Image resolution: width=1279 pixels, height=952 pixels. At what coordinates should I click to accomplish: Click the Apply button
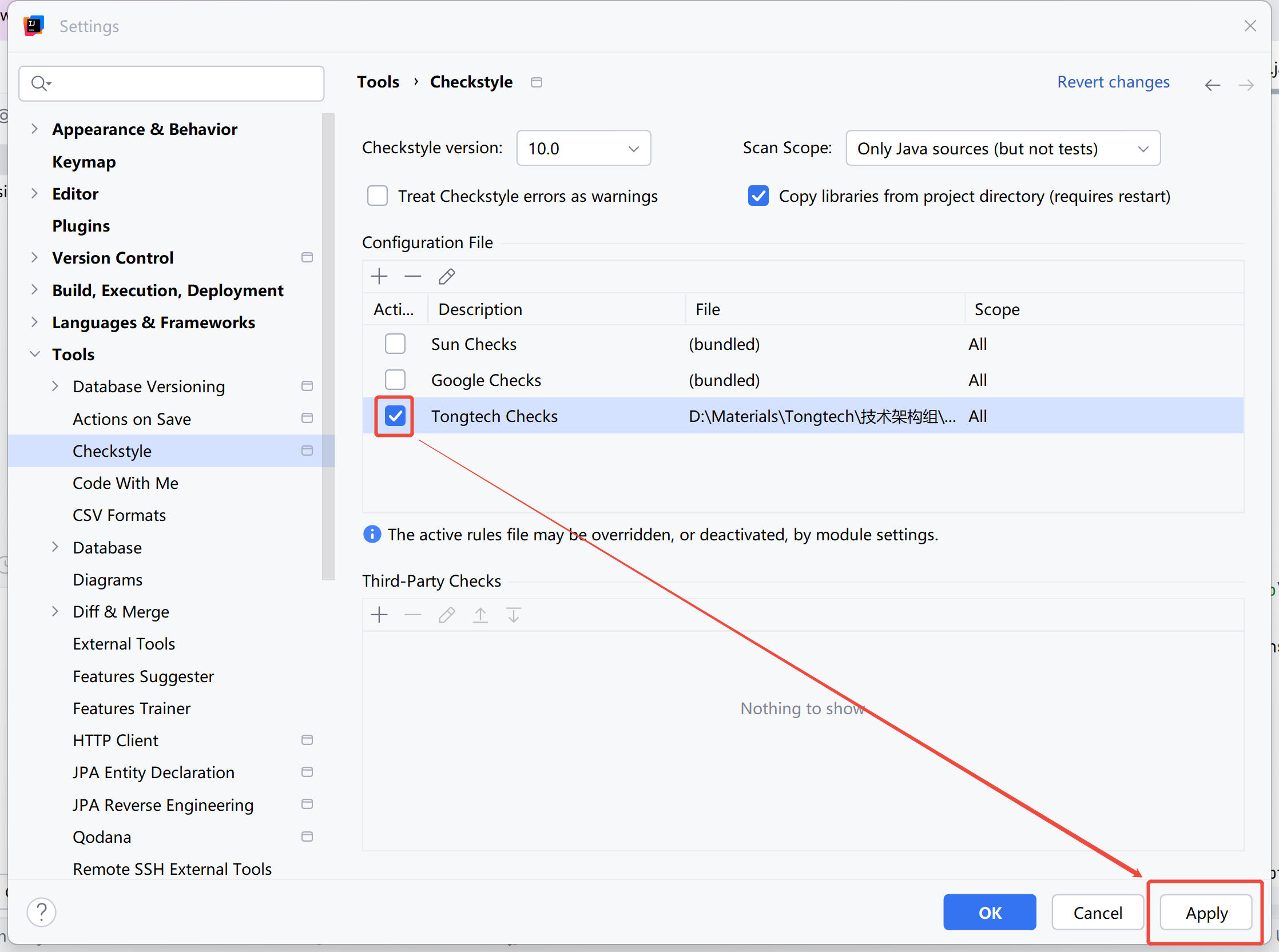point(1206,913)
